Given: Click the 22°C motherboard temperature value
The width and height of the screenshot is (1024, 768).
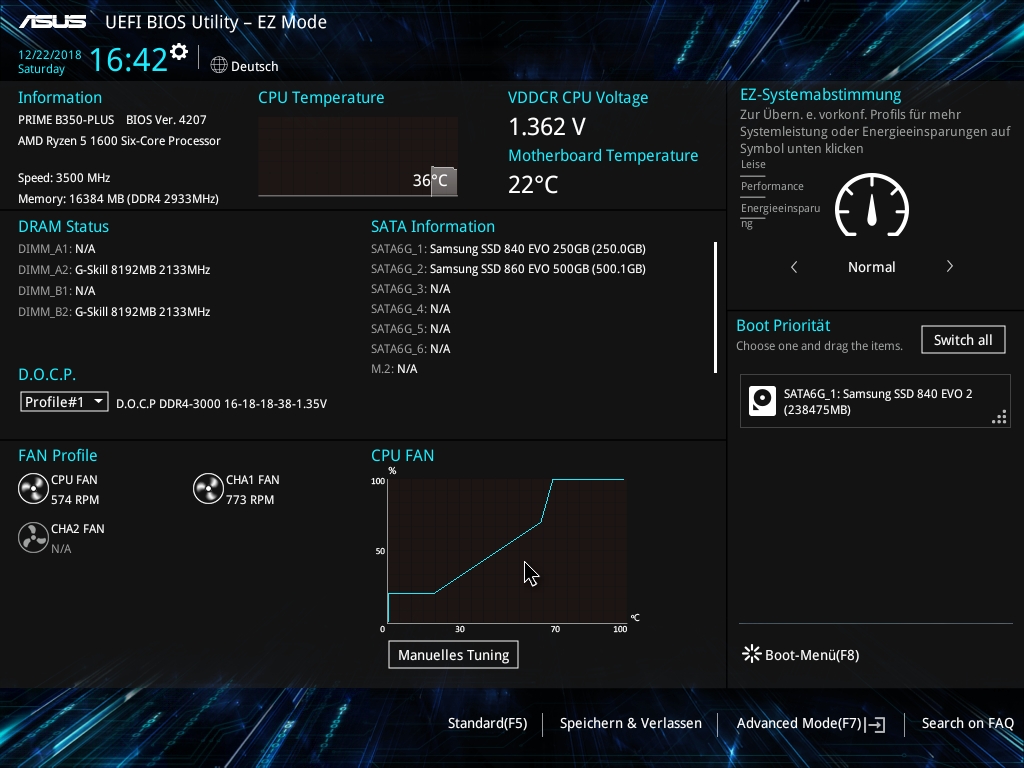Looking at the screenshot, I should pos(533,184).
